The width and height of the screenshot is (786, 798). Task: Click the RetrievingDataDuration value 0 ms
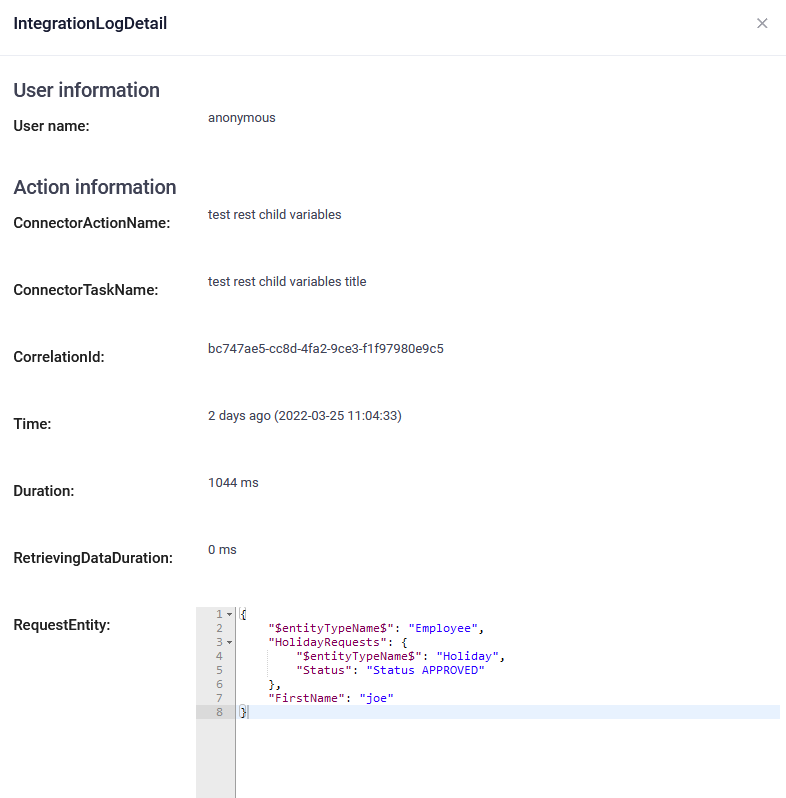pos(222,550)
